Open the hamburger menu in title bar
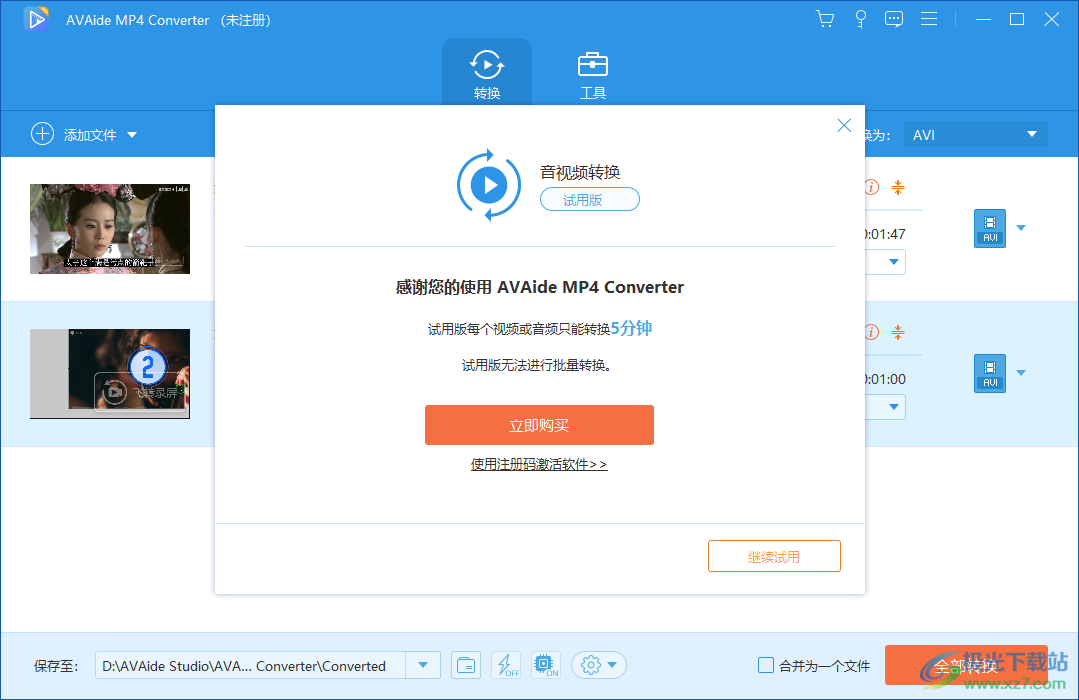The image size is (1079, 700). (x=929, y=19)
